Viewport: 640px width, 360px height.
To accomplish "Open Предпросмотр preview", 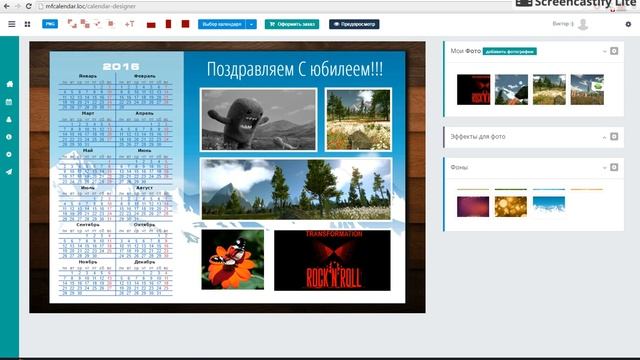I will [x=354, y=24].
